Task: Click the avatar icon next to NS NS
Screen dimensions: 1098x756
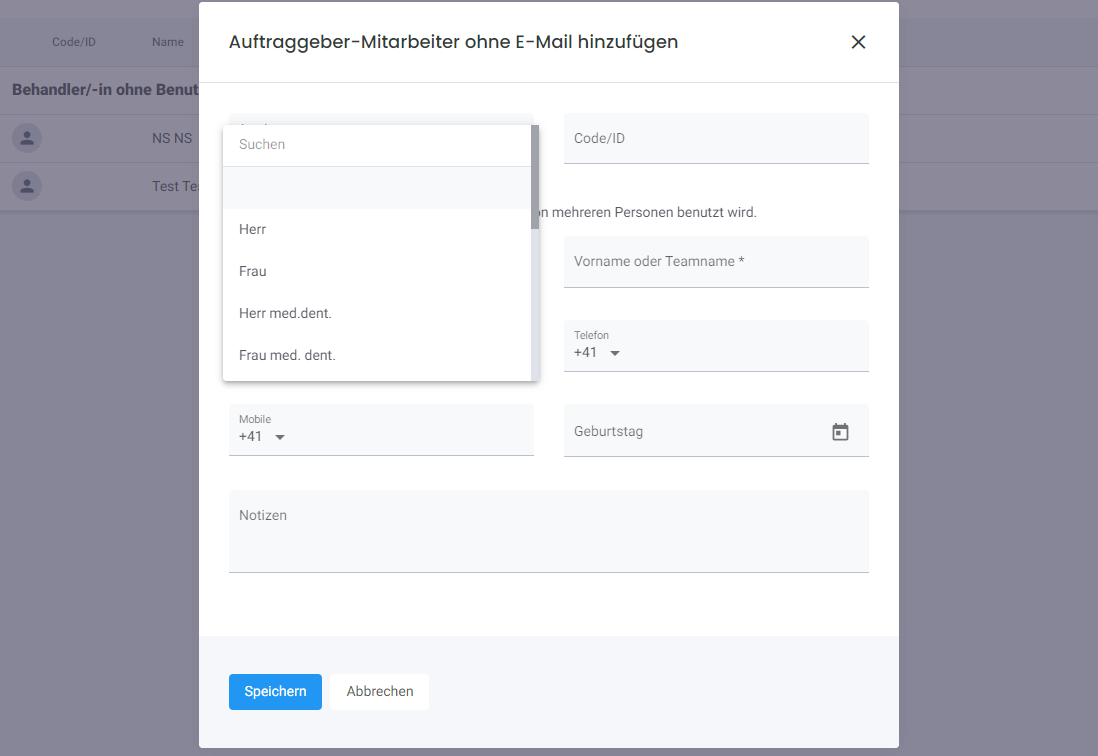Action: (26, 138)
